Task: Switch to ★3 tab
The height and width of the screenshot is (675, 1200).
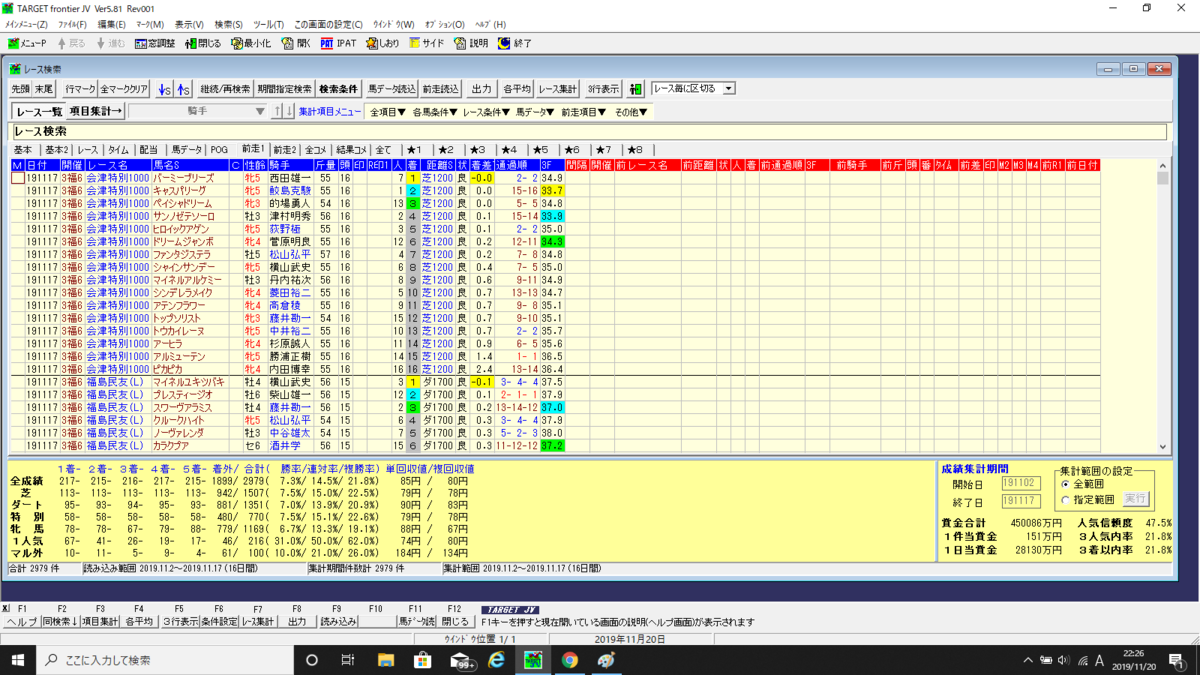Action: click(480, 149)
